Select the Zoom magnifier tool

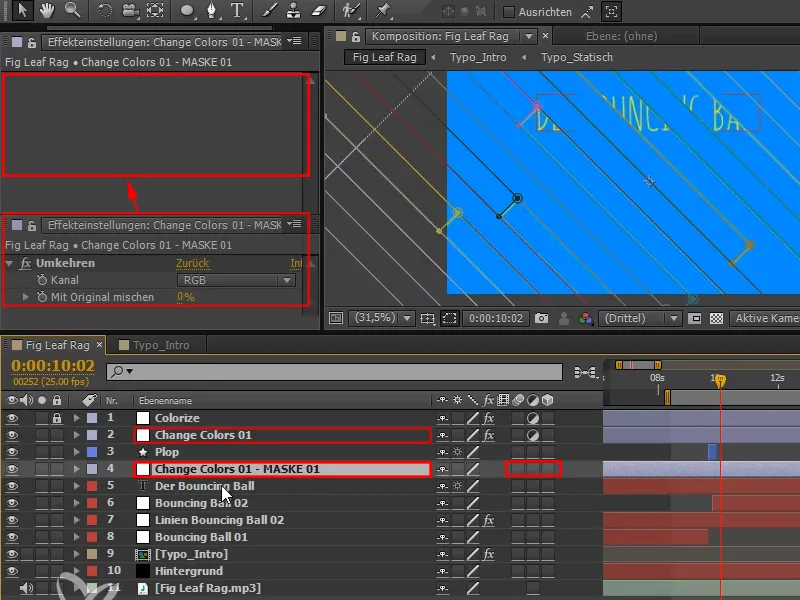pos(72,10)
